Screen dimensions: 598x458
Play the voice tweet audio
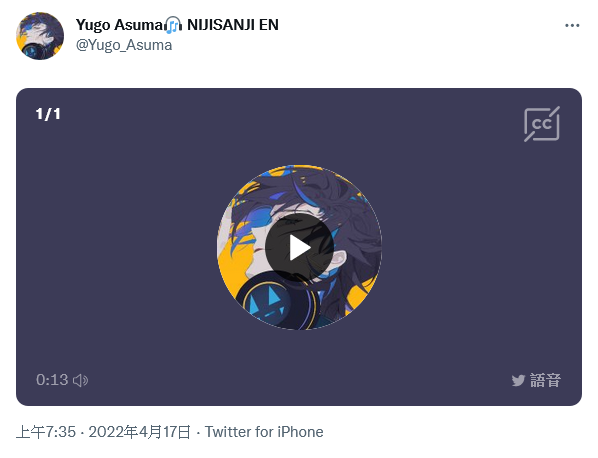pos(299,247)
